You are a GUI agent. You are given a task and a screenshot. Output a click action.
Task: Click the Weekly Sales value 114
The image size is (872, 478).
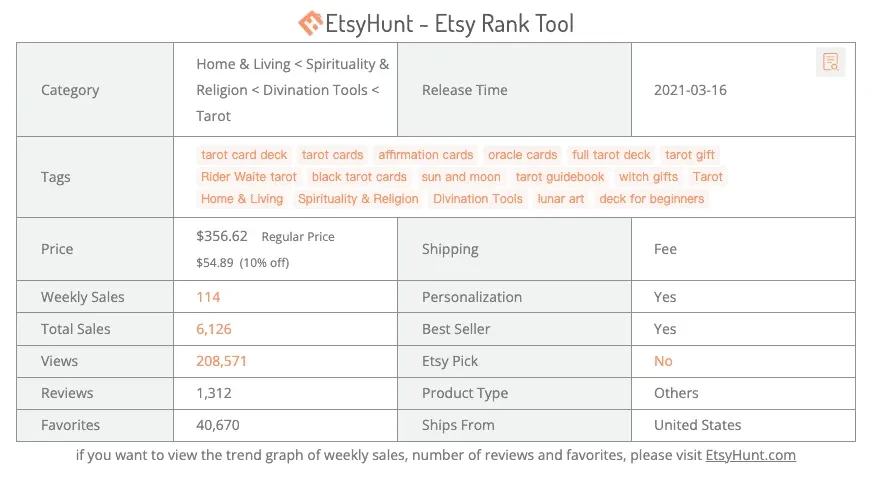(x=208, y=297)
